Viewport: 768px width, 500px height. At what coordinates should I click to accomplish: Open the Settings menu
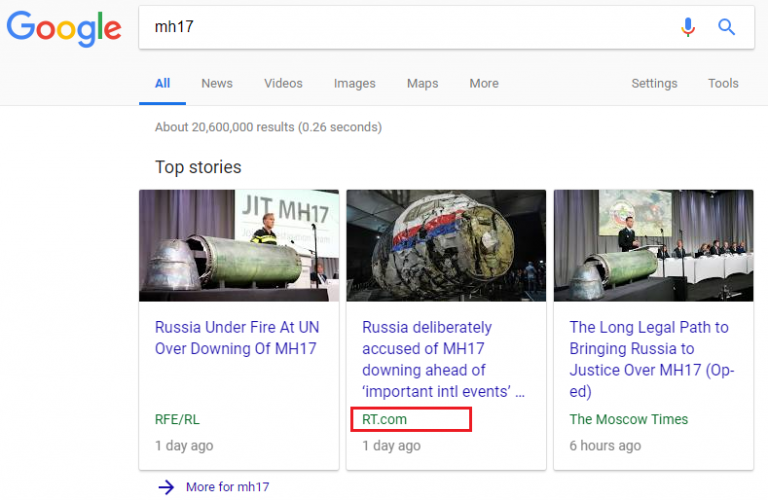[x=654, y=84]
